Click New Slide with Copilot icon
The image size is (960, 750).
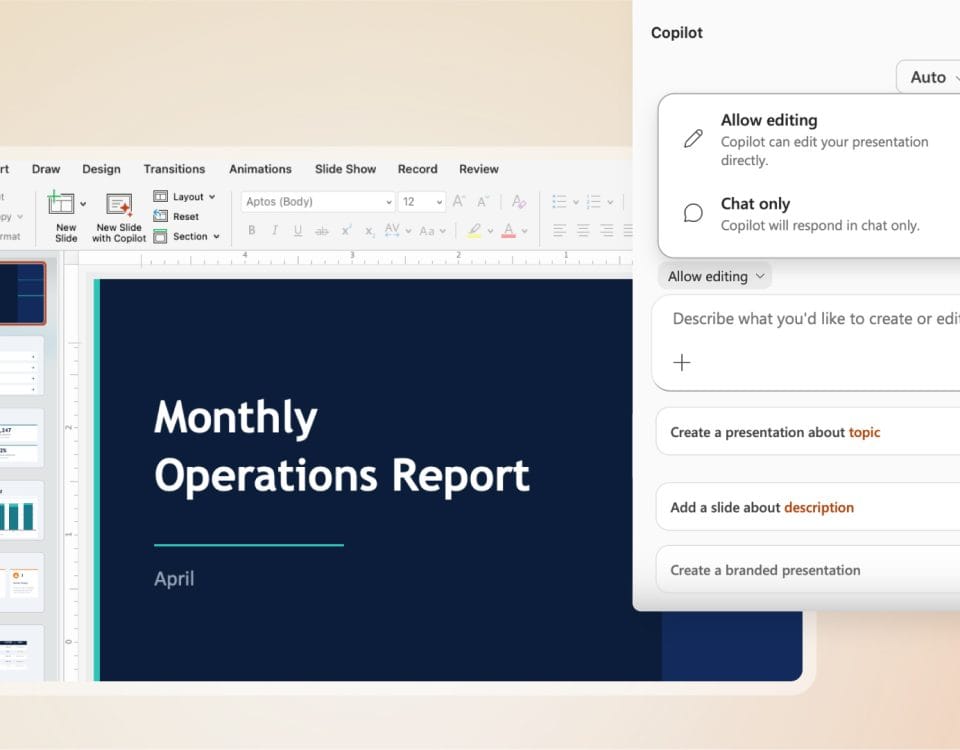119,205
